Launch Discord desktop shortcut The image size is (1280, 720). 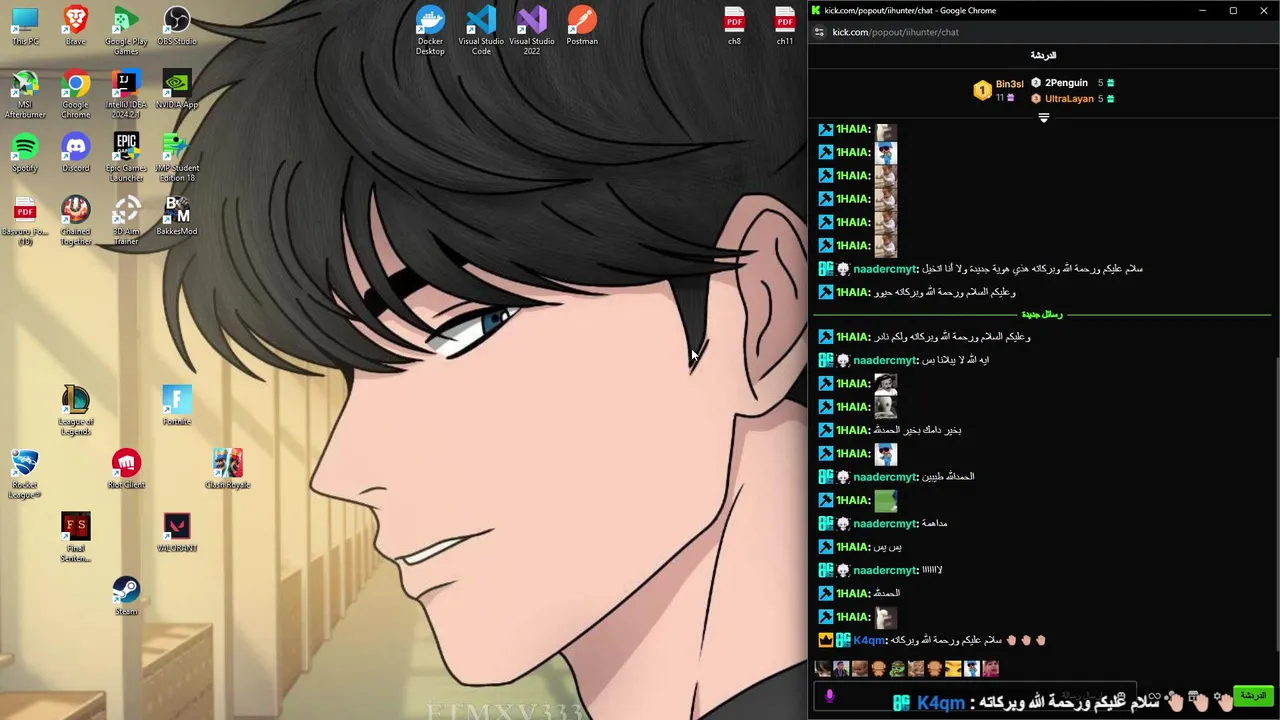[x=75, y=153]
